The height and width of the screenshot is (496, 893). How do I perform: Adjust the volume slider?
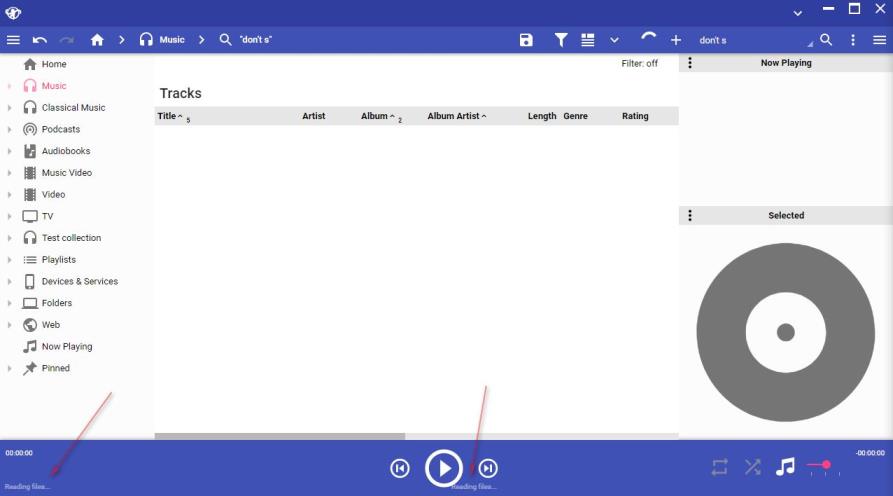click(825, 465)
